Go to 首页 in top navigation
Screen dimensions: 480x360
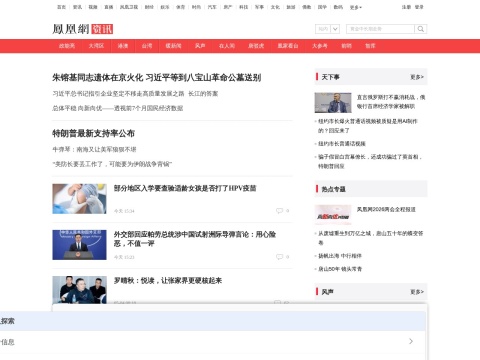(x=62, y=7)
